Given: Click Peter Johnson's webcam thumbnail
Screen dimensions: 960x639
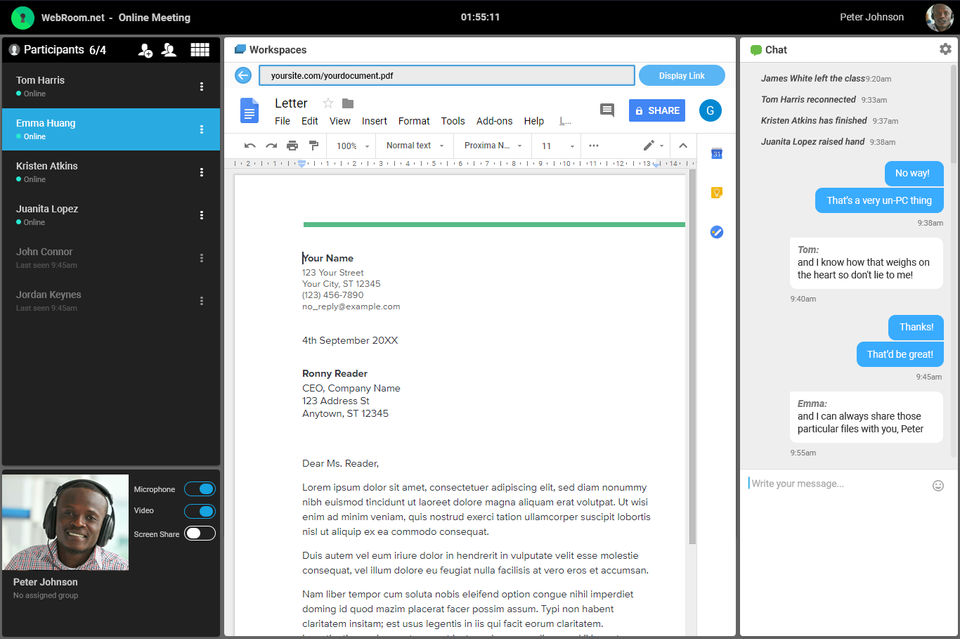Looking at the screenshot, I should point(66,522).
